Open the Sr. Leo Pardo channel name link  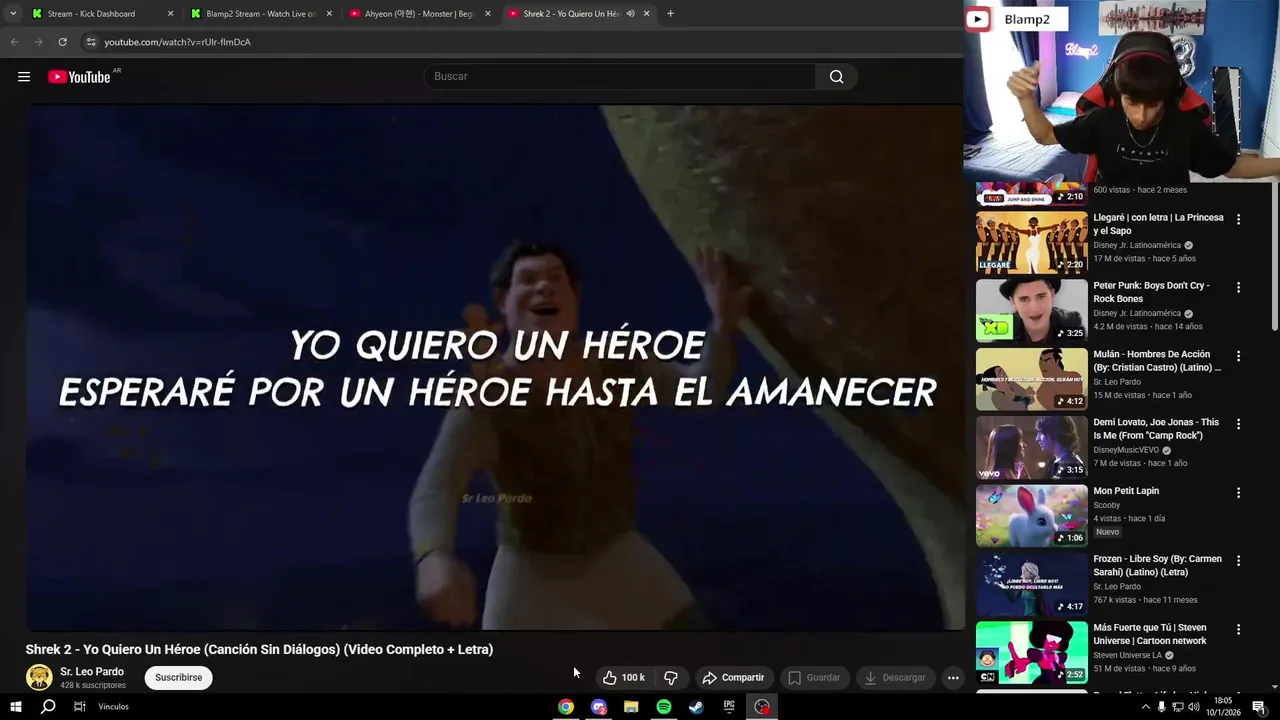(x=92, y=672)
